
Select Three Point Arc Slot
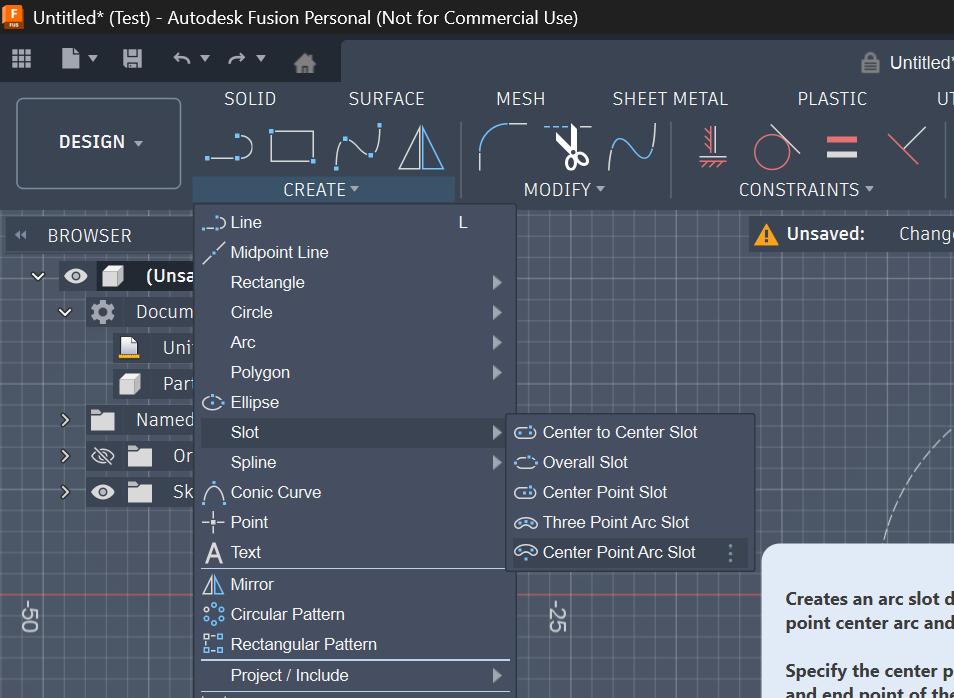(x=630, y=522)
